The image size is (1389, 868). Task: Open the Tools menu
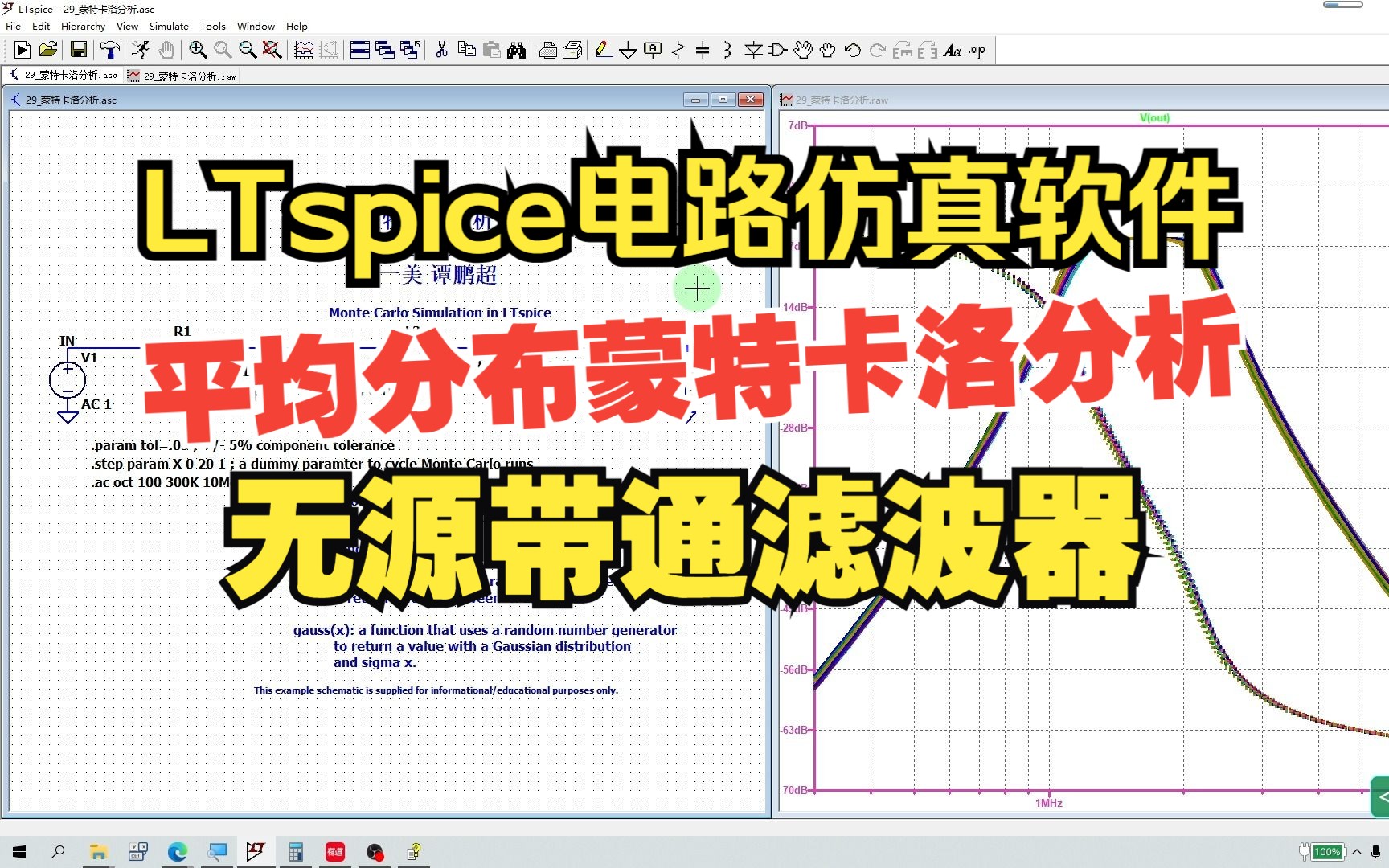213,26
